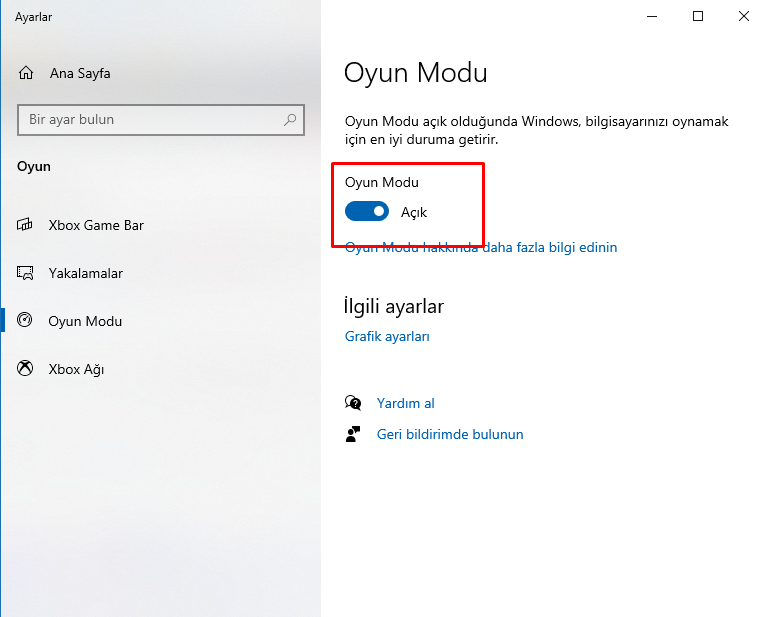
Task: Click the Oyun Modu gauge icon in sidebar
Action: pos(24,320)
